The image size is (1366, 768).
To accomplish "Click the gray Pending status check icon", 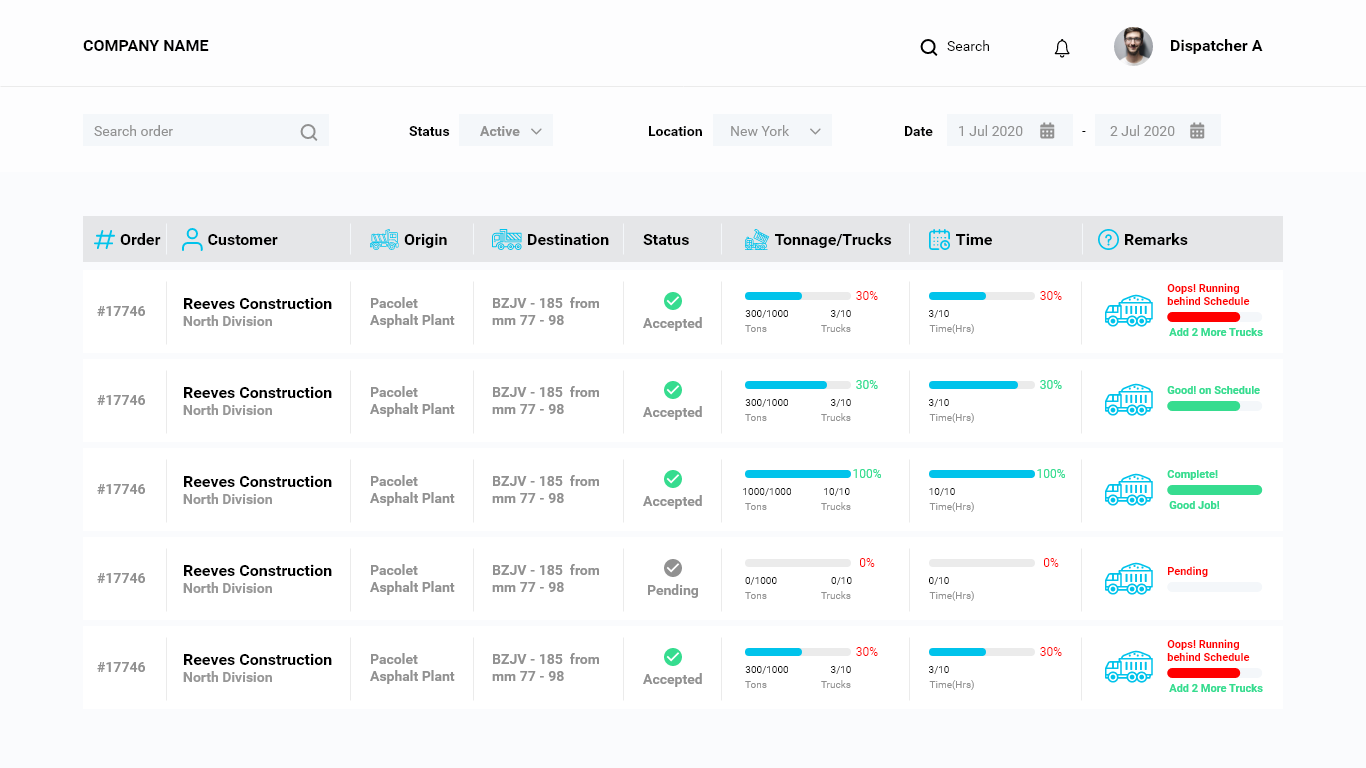I will click(x=673, y=568).
